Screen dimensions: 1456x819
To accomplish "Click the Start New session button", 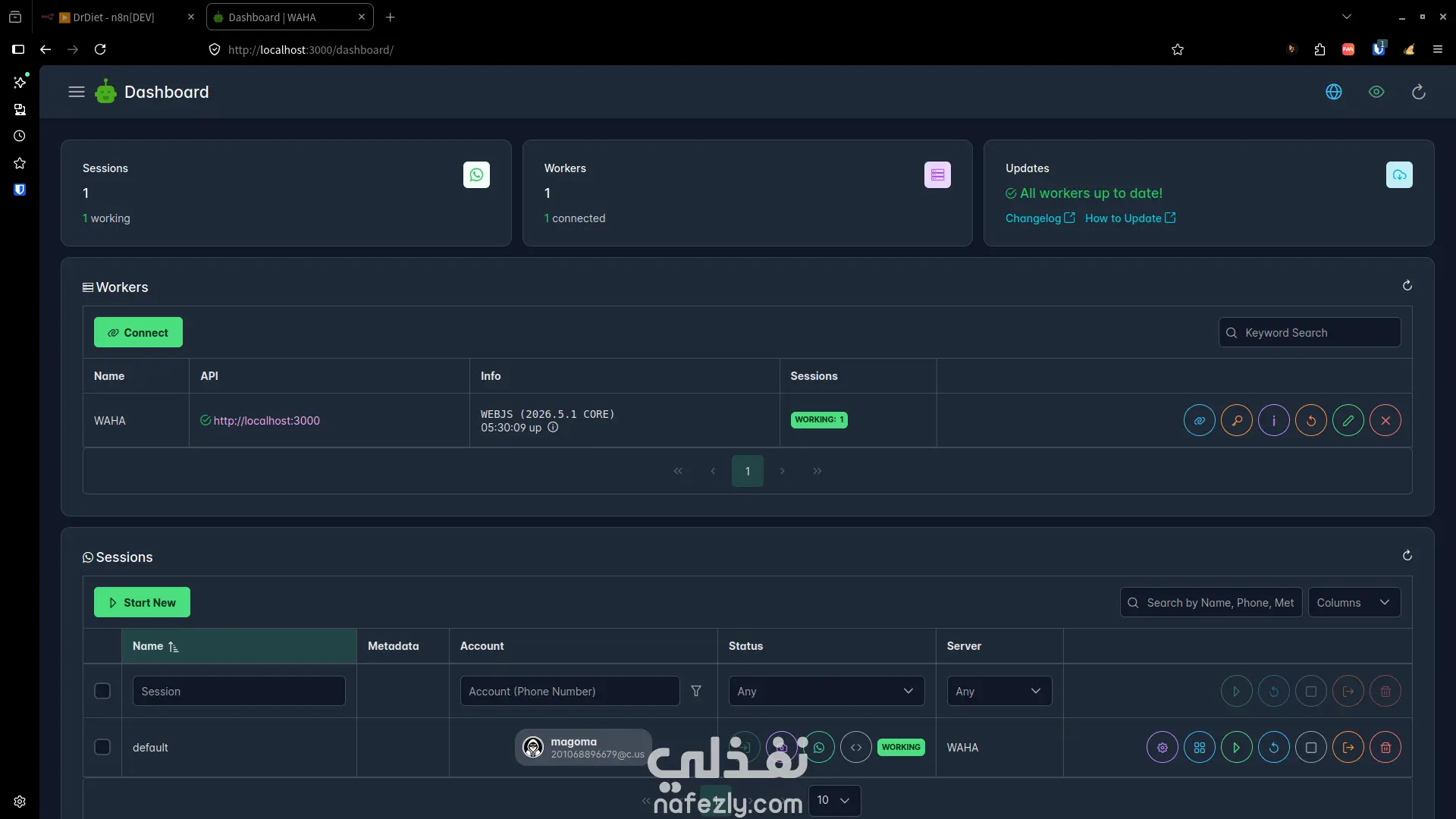I will tap(142, 603).
